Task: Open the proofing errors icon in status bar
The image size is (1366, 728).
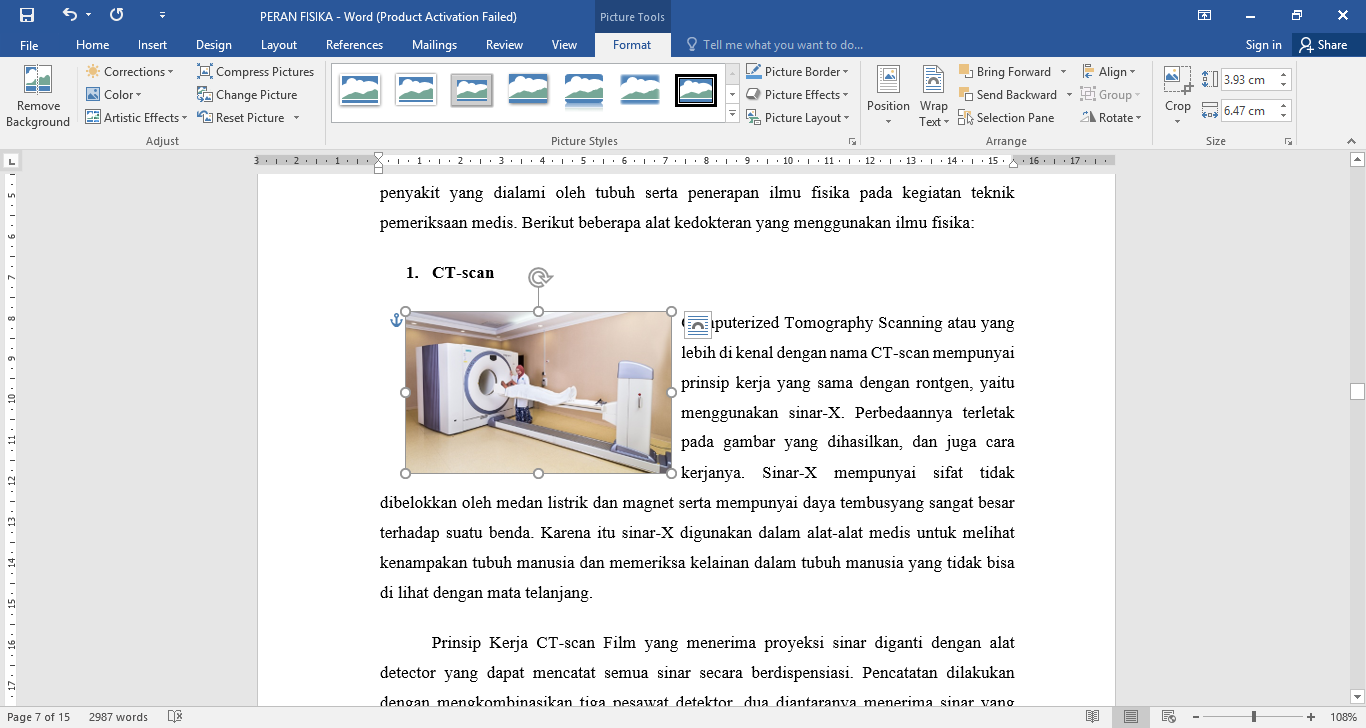Action: point(175,717)
